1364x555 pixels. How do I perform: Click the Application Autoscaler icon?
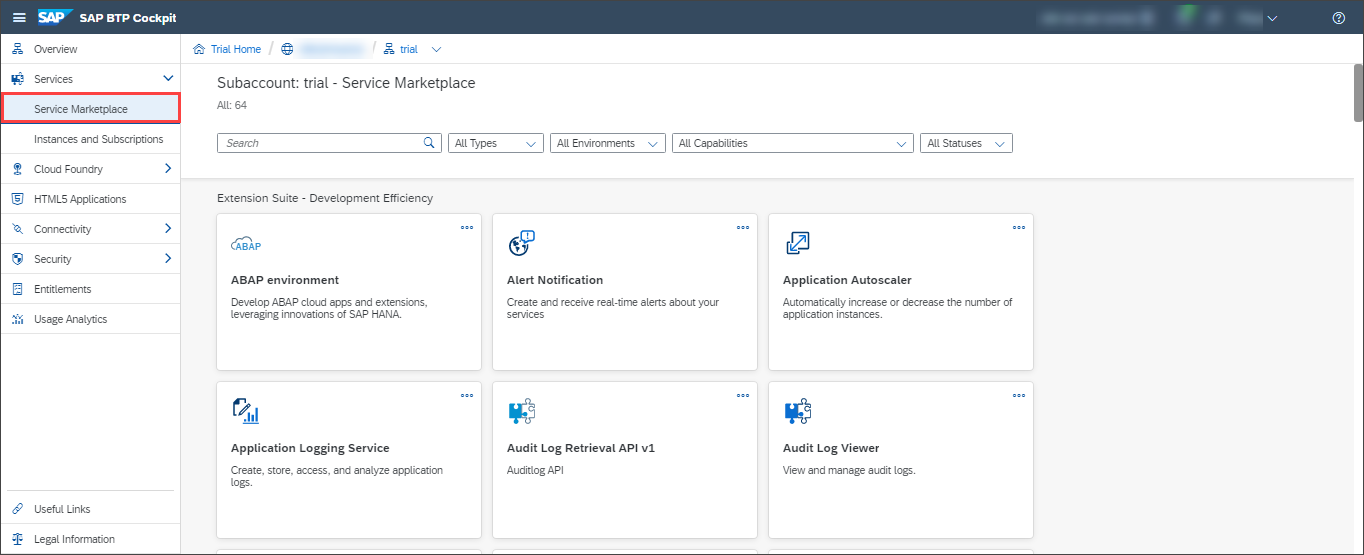(797, 243)
